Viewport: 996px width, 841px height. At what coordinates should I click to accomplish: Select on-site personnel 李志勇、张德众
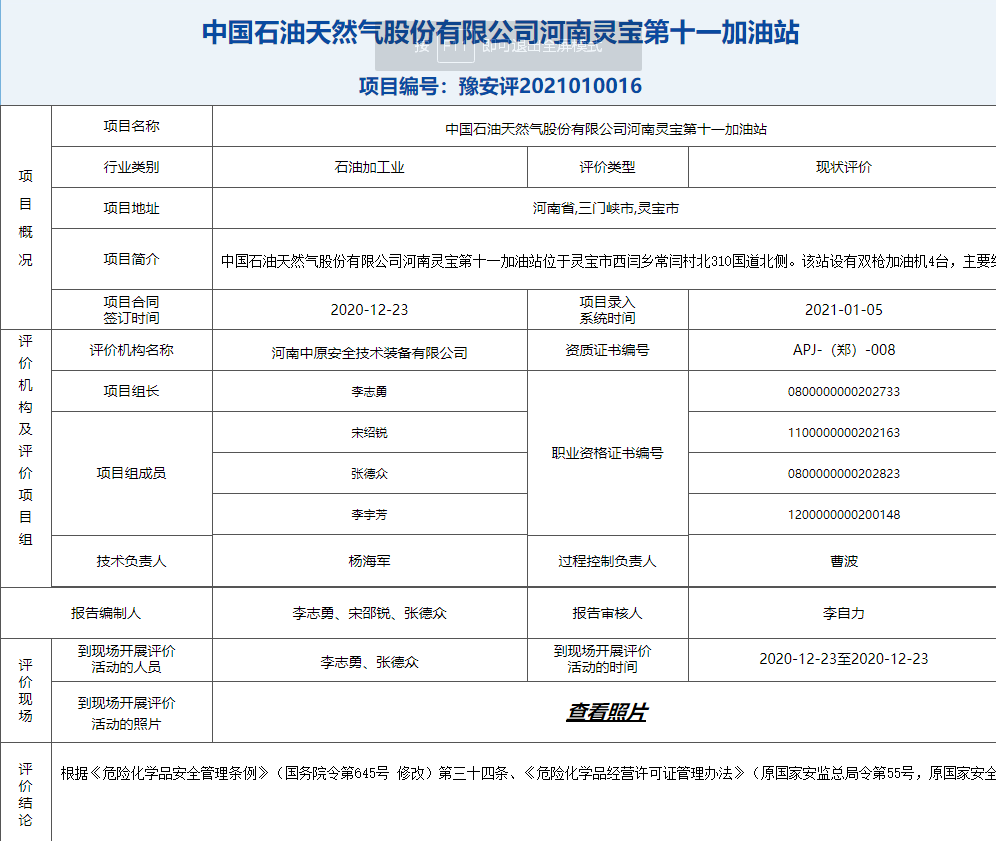click(x=369, y=662)
